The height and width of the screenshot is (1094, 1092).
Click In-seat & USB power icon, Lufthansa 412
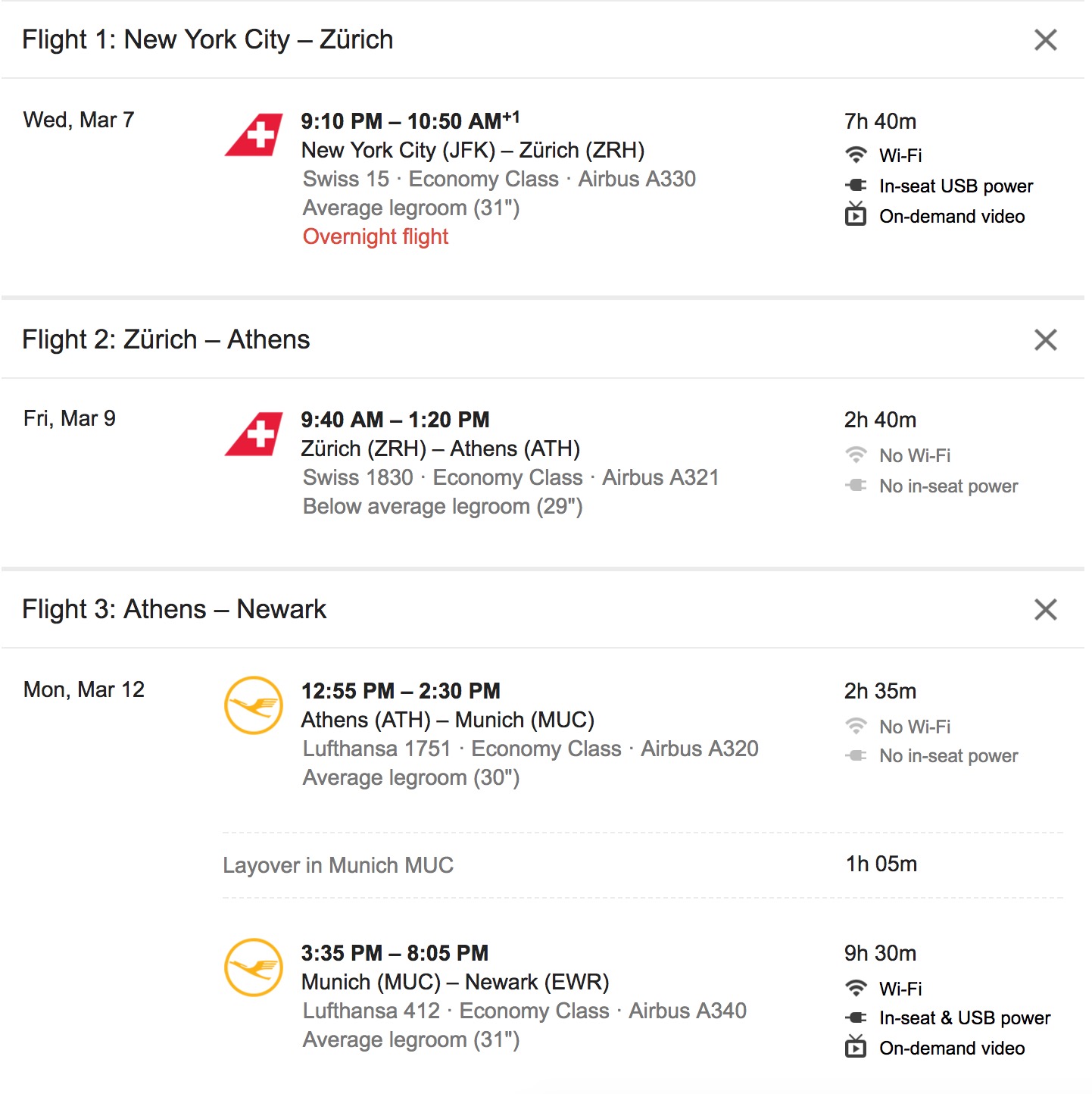[x=856, y=1017]
